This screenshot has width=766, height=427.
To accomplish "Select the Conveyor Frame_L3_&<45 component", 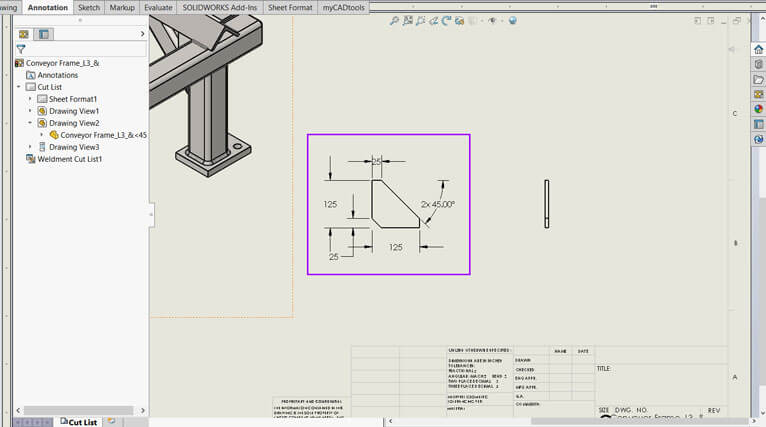I will [x=104, y=135].
